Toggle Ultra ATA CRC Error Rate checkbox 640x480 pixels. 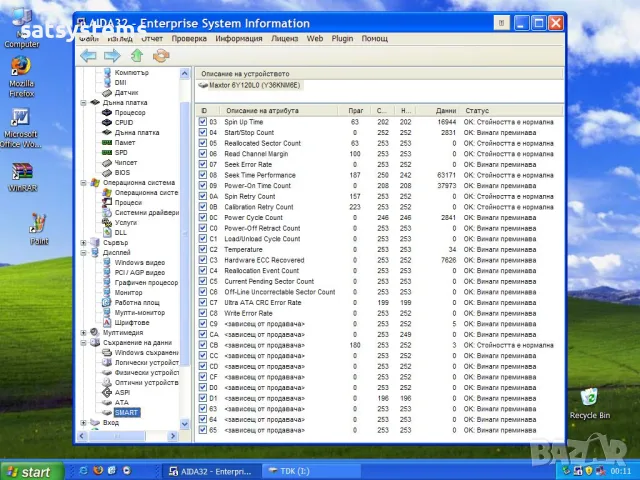click(203, 302)
